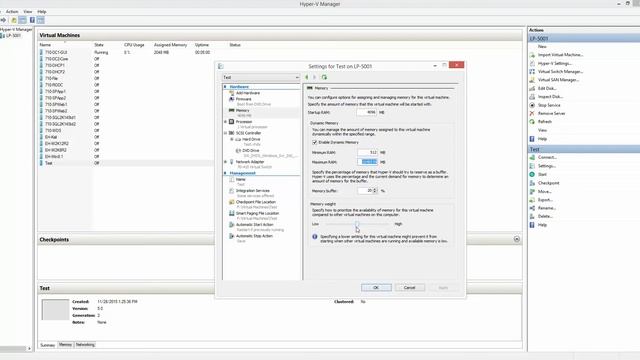Image resolution: width=640 pixels, height=360 pixels.
Task: Open Virtual SAN Manager action
Action: click(x=558, y=80)
